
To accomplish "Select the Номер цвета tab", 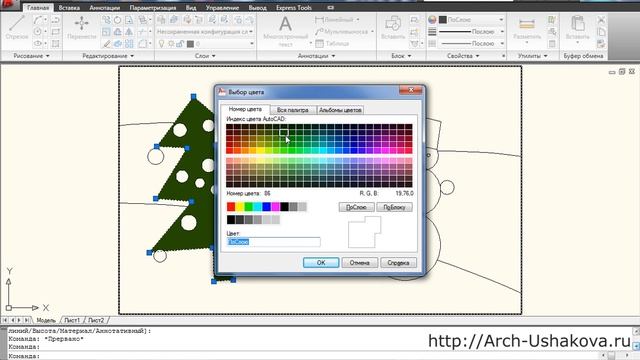I will pyautogui.click(x=245, y=109).
